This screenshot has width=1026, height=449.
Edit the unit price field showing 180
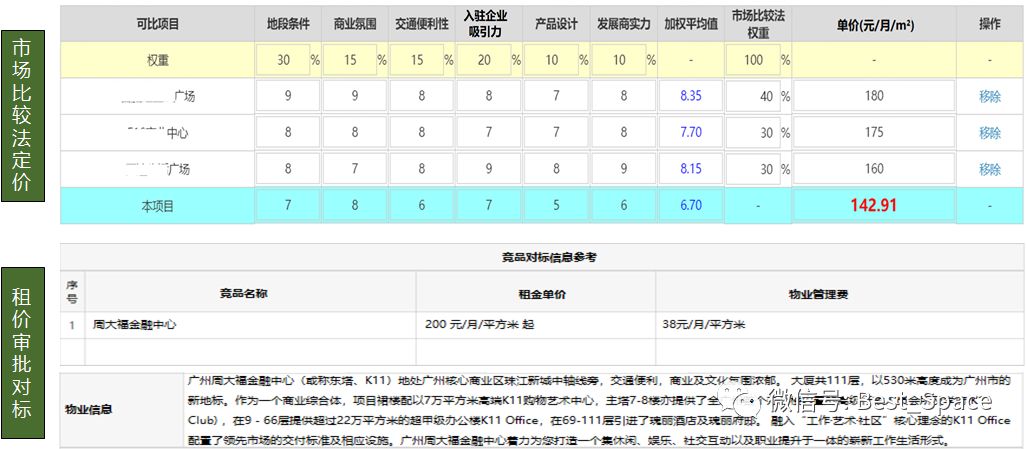[x=874, y=97]
